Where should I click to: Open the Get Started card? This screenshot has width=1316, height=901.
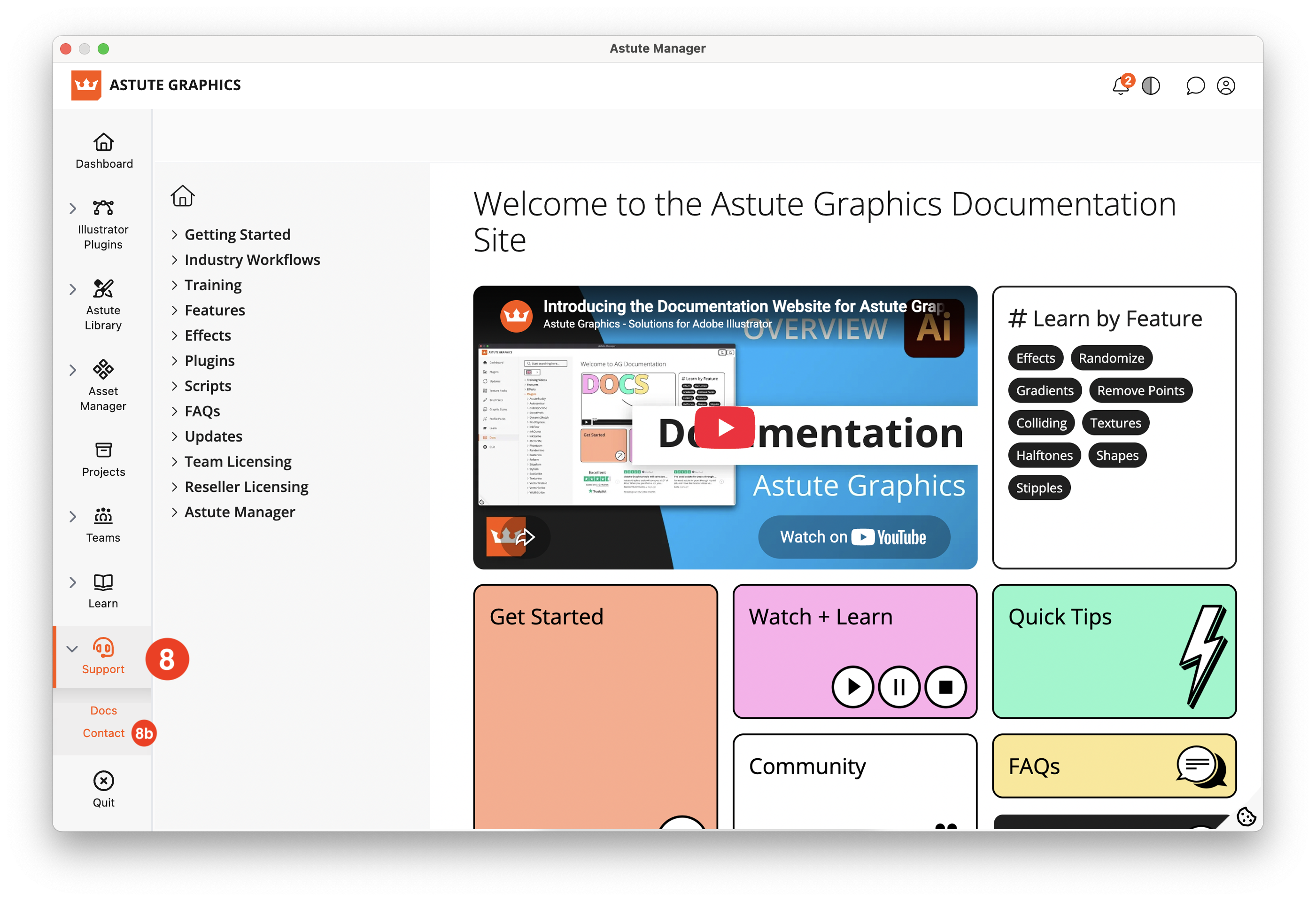[x=595, y=707]
